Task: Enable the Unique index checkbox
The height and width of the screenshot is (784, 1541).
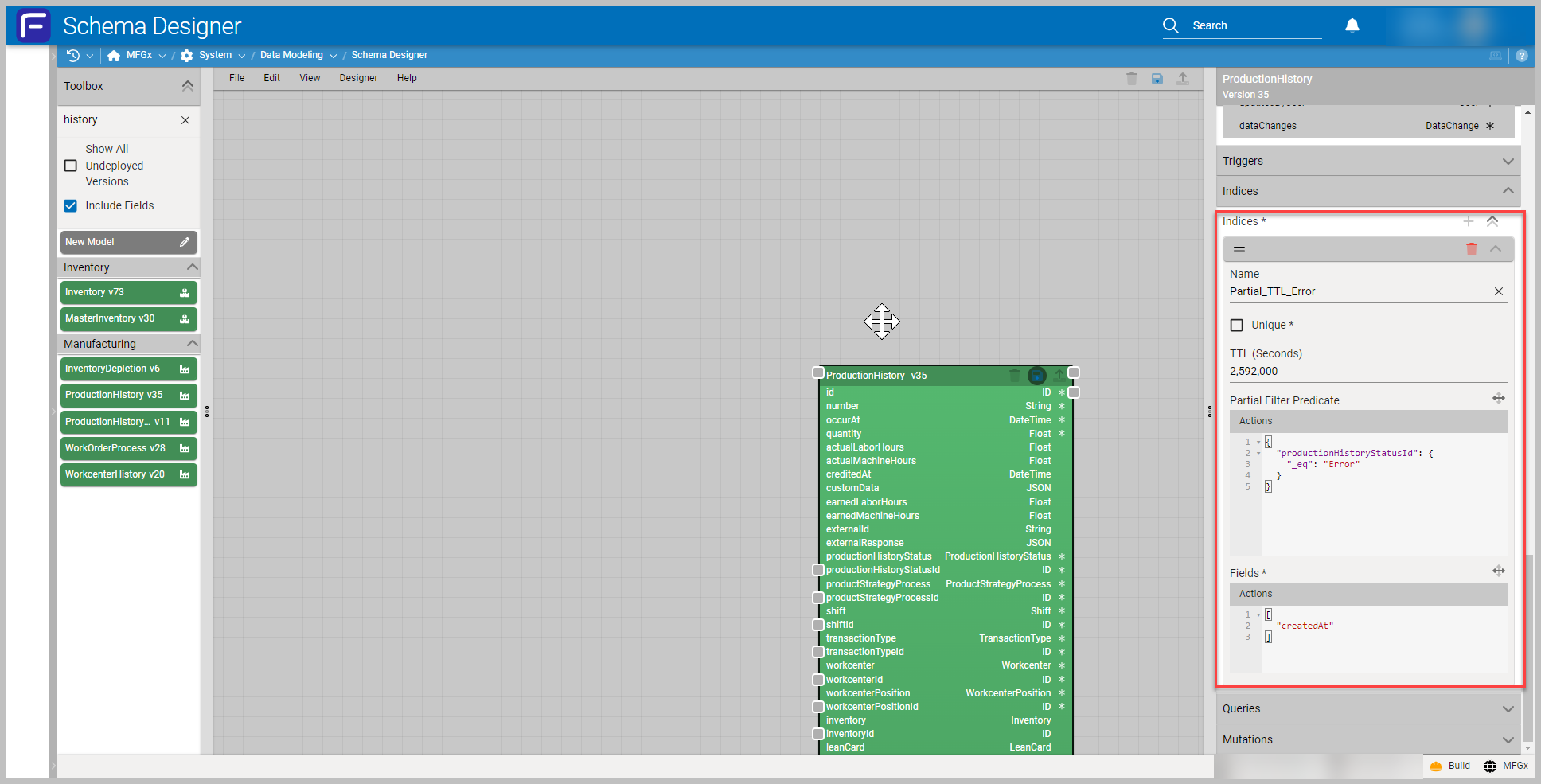Action: point(1236,325)
